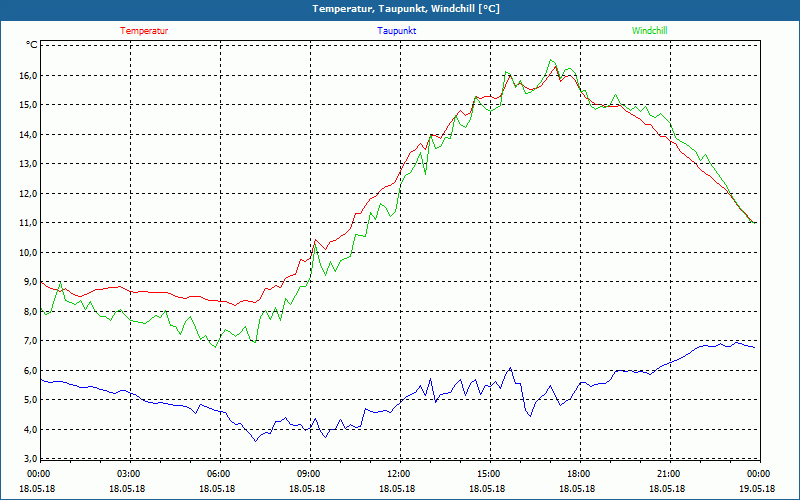Screen dimensions: 800x500
Task: Click the '5,0' y-axis value
Action: [31, 399]
